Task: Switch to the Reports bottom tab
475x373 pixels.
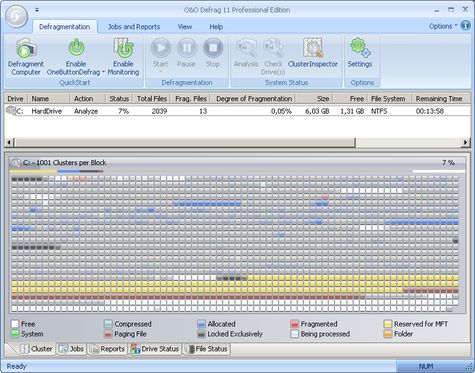Action: (x=108, y=349)
